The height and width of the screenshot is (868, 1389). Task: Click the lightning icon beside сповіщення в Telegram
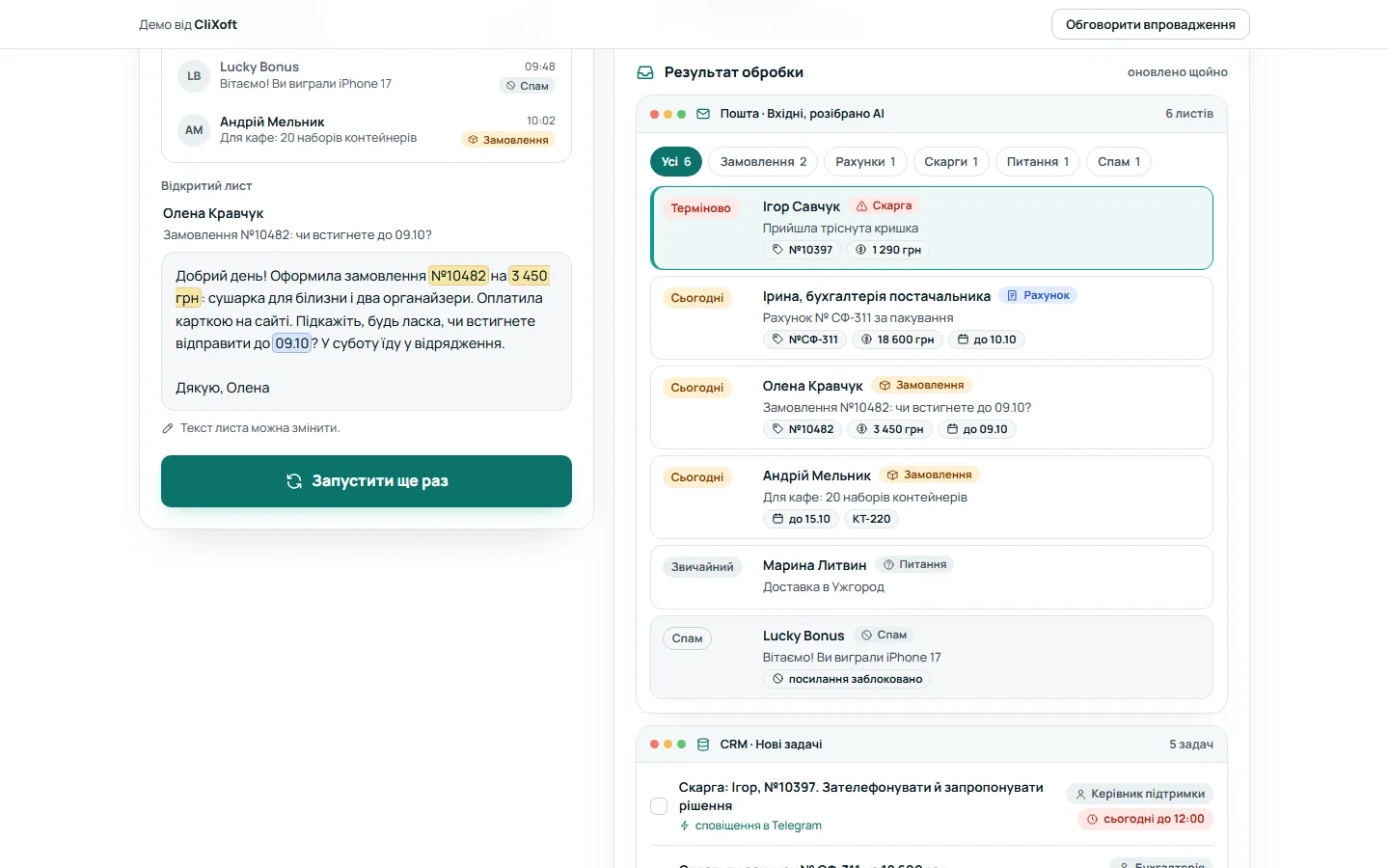(685, 826)
